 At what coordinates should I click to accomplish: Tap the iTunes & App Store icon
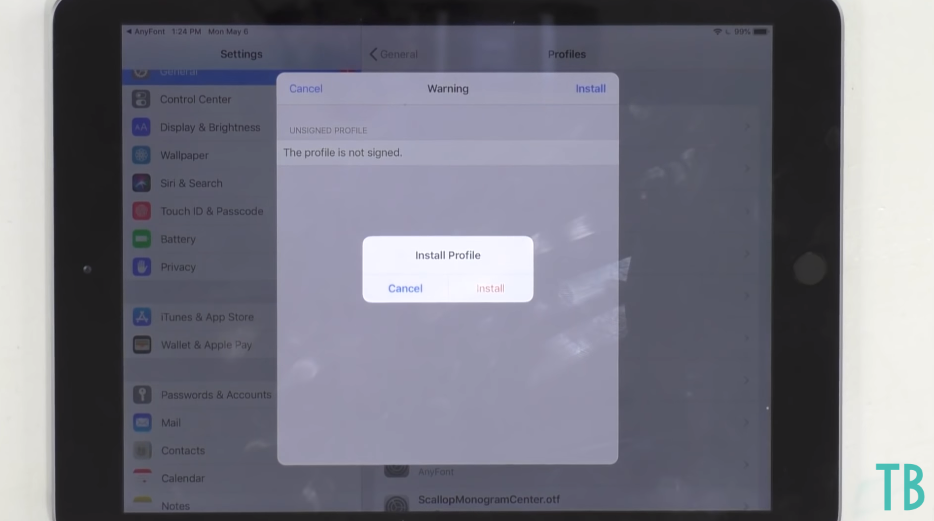tap(142, 317)
